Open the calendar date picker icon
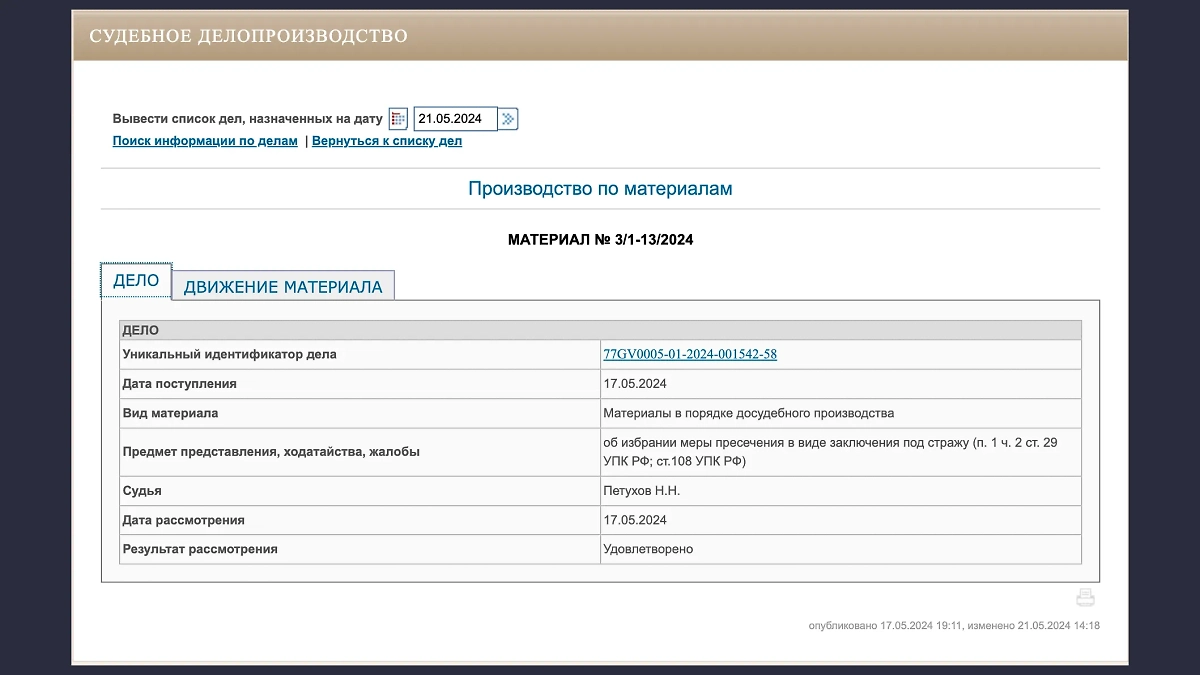The height and width of the screenshot is (675, 1200). [x=398, y=119]
